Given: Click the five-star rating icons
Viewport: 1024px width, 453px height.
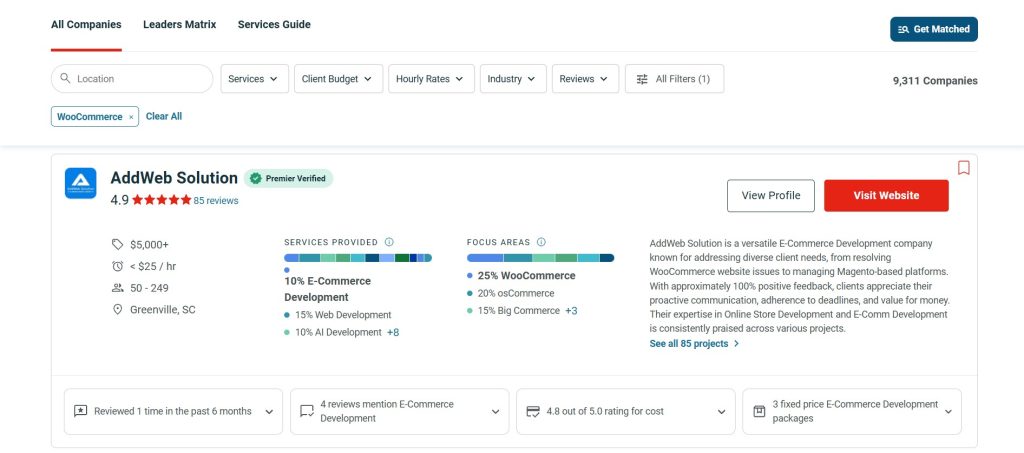Looking at the screenshot, I should click(x=161, y=200).
